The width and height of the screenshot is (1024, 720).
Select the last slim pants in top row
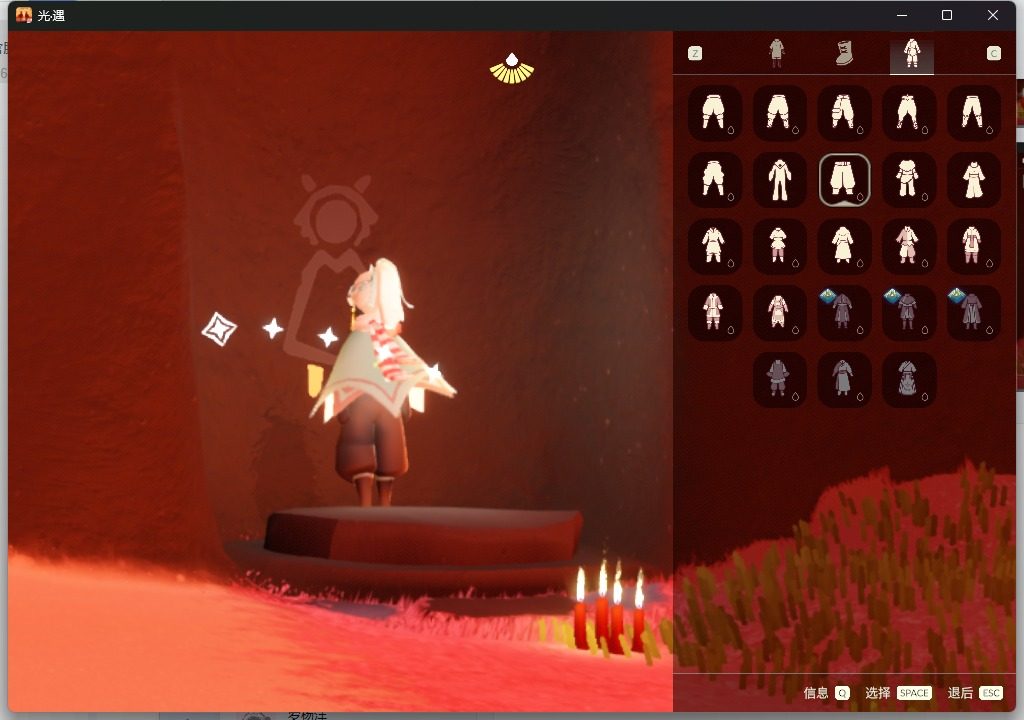click(973, 112)
